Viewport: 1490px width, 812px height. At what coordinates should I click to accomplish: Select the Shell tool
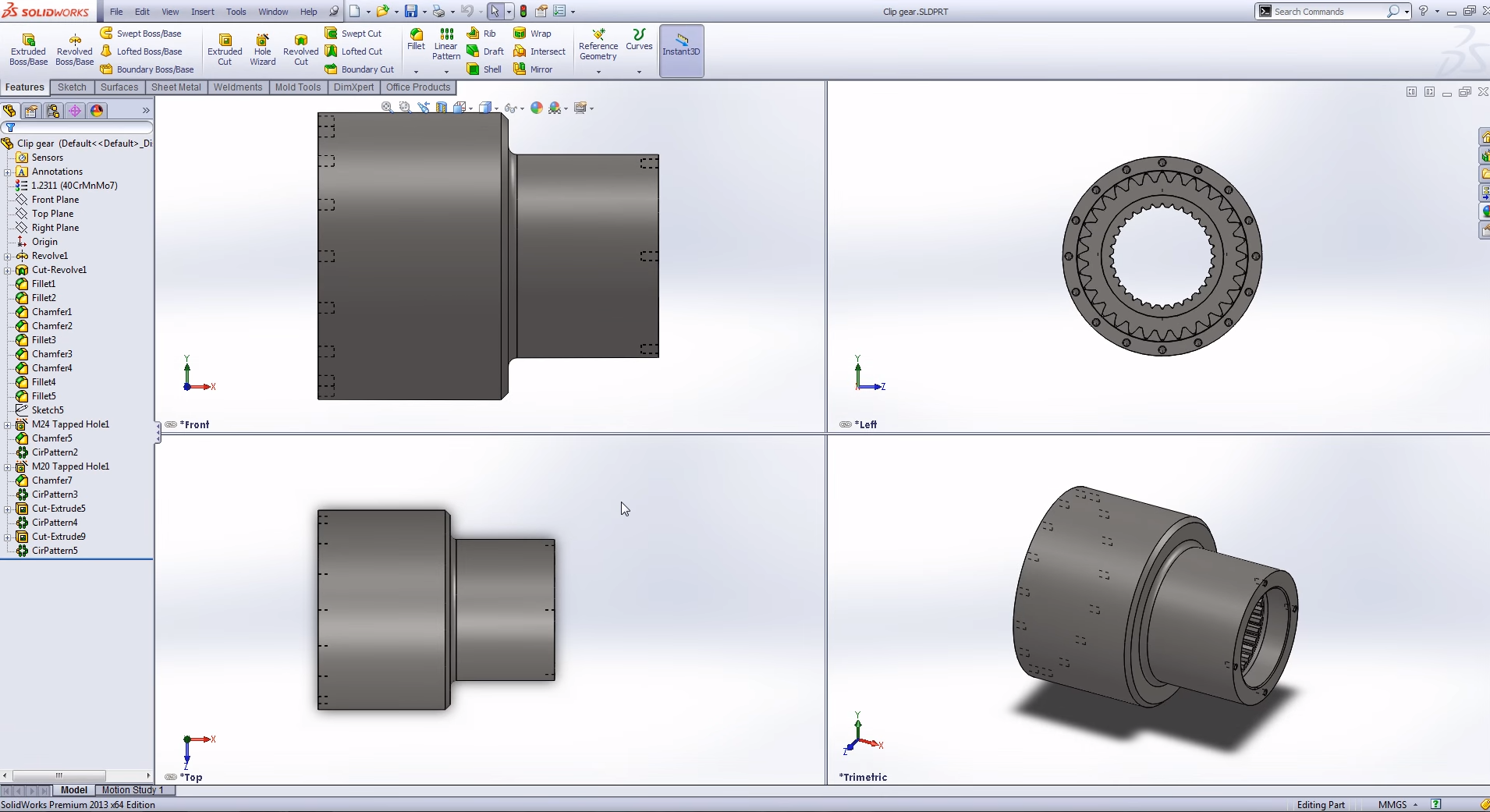(x=484, y=69)
